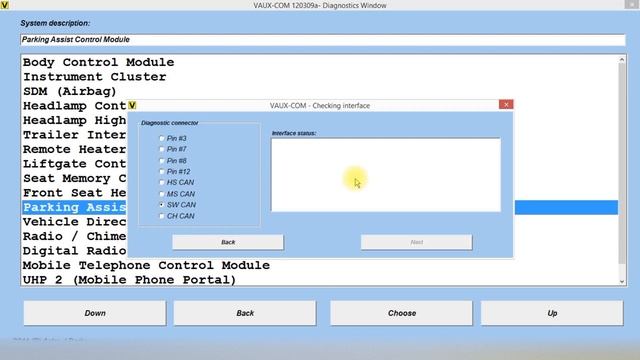Image resolution: width=640 pixels, height=360 pixels.
Task: Select the Radio / Chime list entry
Action: [x=75, y=236]
